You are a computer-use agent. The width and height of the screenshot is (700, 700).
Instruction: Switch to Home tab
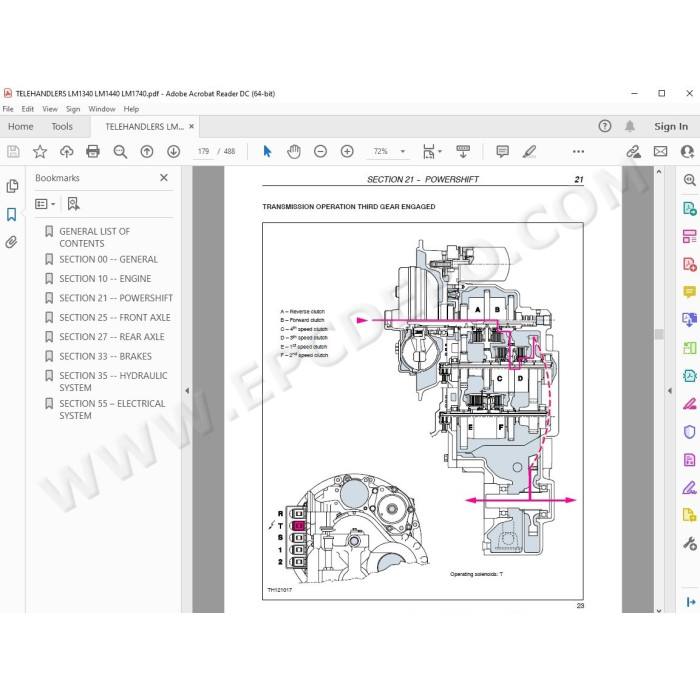coord(21,127)
